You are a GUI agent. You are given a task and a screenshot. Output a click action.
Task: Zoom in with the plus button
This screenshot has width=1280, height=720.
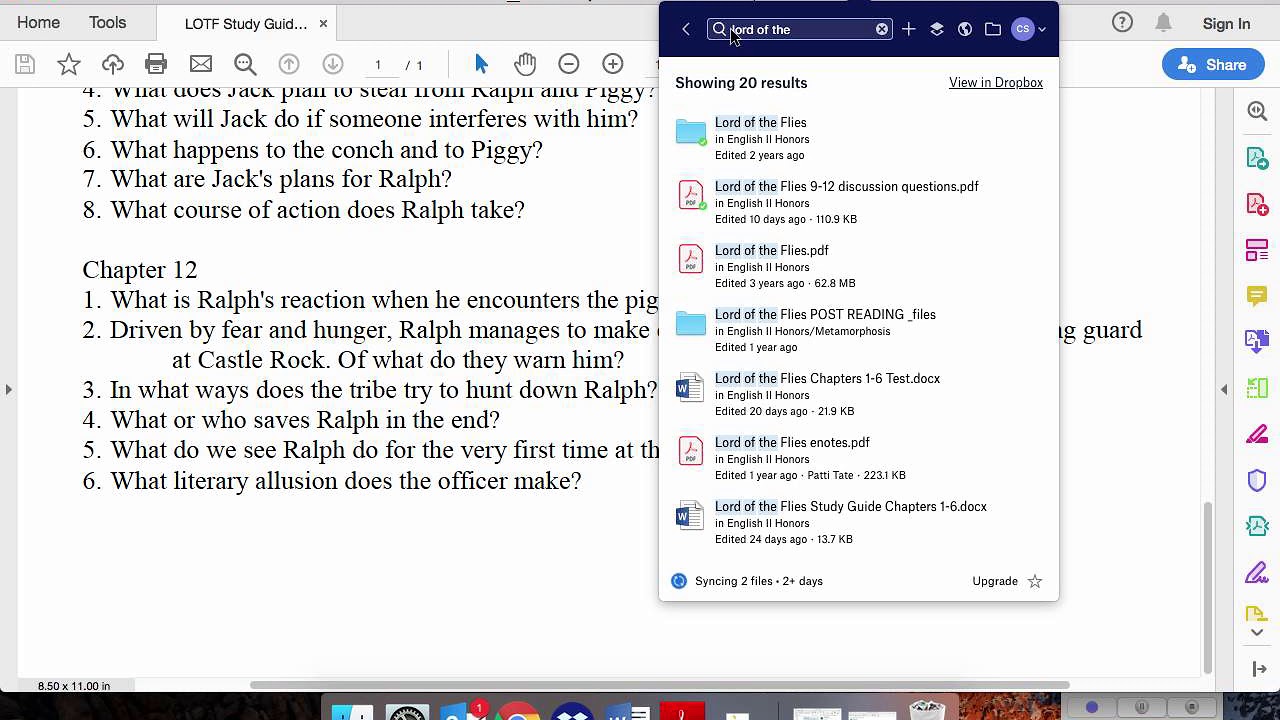pyautogui.click(x=613, y=65)
